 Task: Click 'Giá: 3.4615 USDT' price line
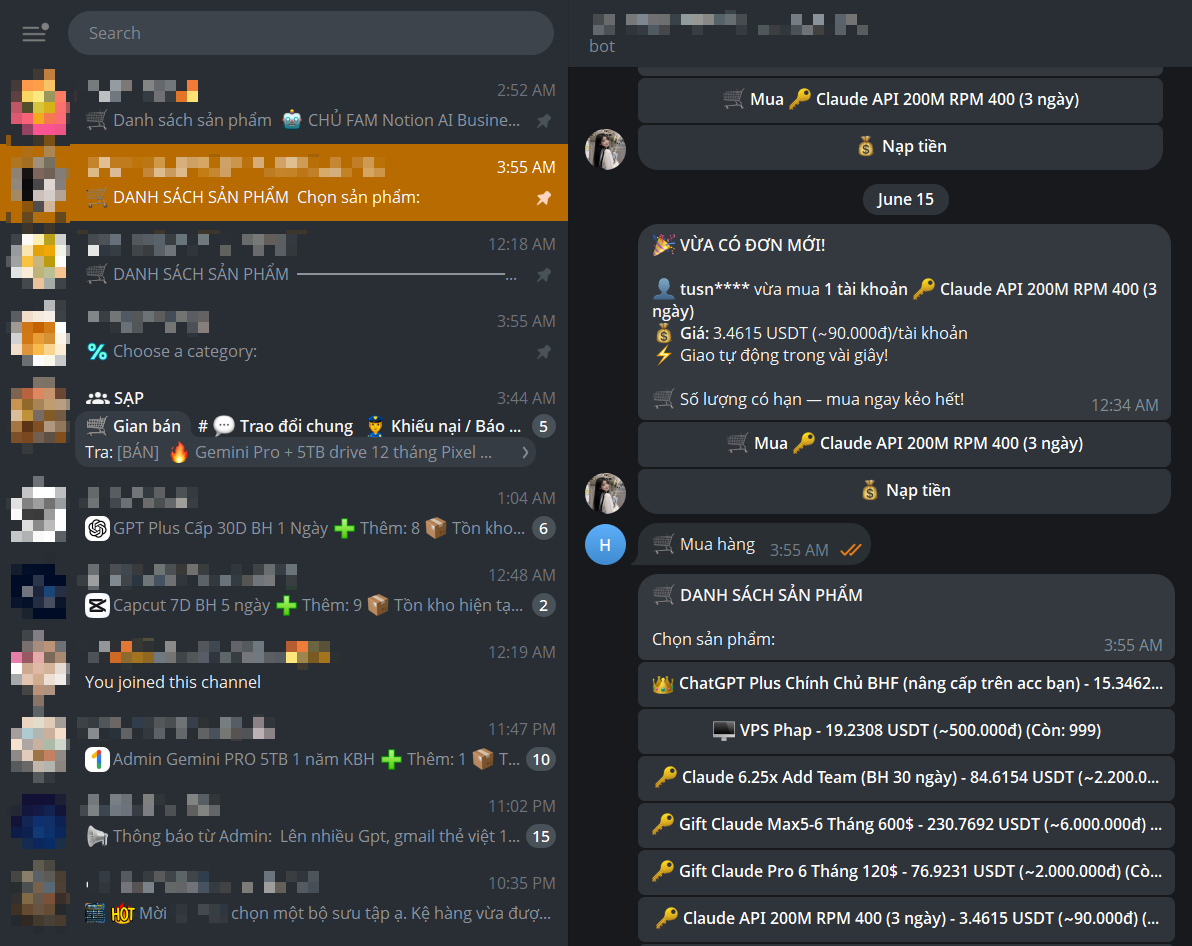(810, 333)
